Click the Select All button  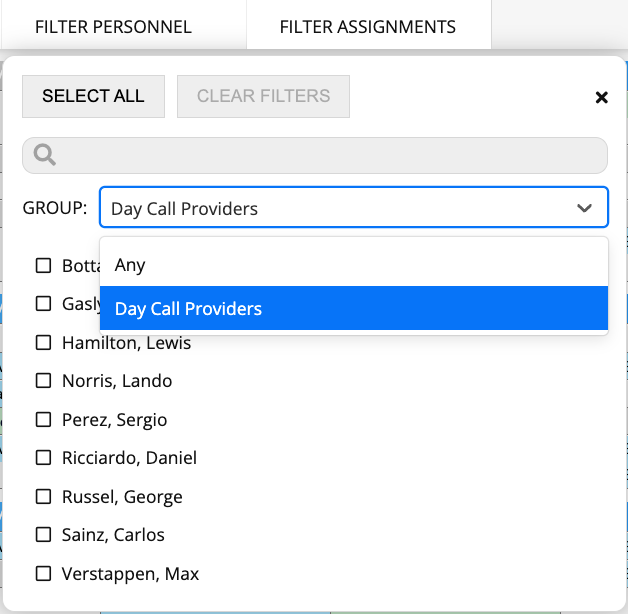(93, 96)
